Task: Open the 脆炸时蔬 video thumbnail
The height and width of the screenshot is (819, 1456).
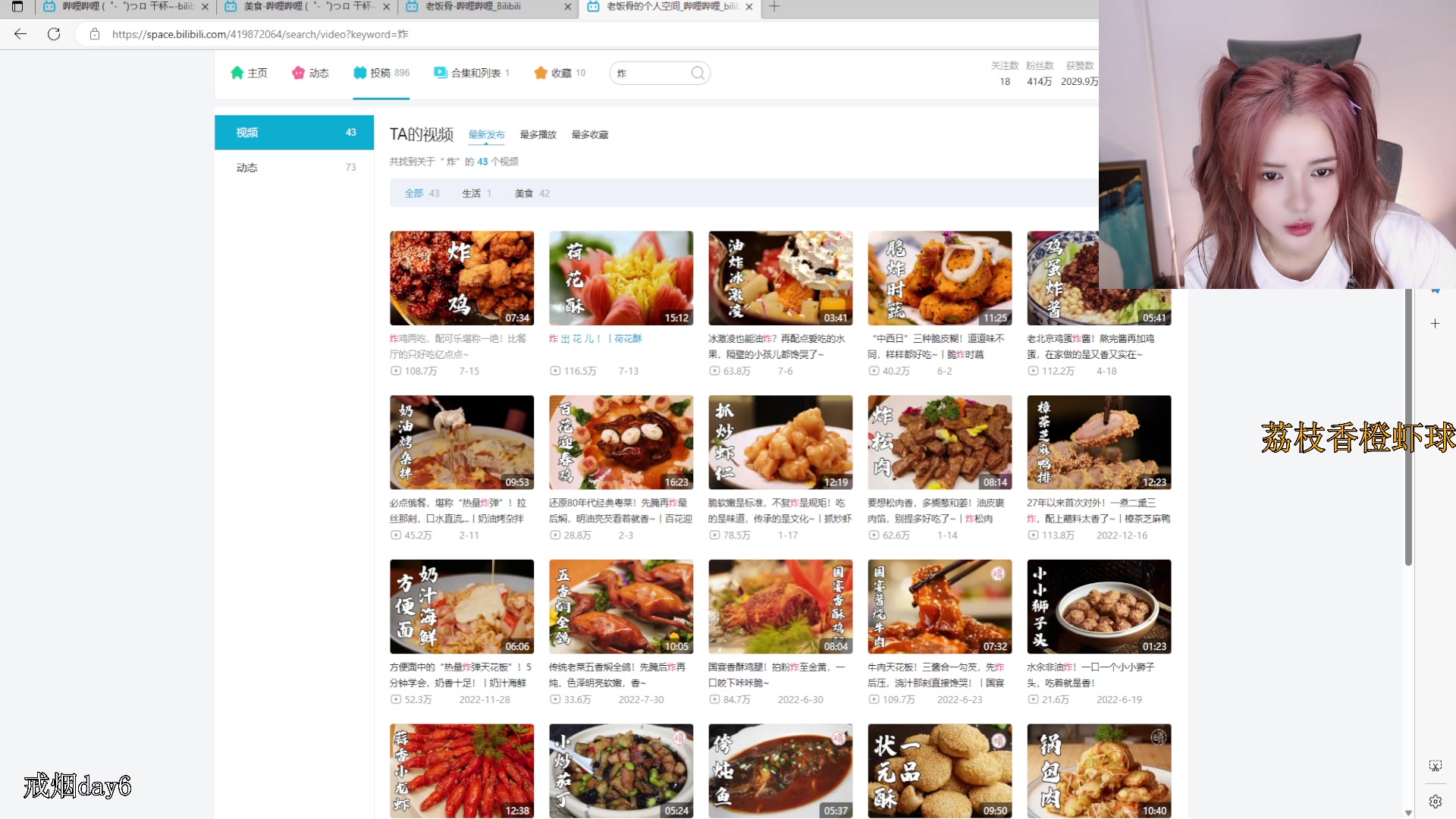Action: (940, 278)
